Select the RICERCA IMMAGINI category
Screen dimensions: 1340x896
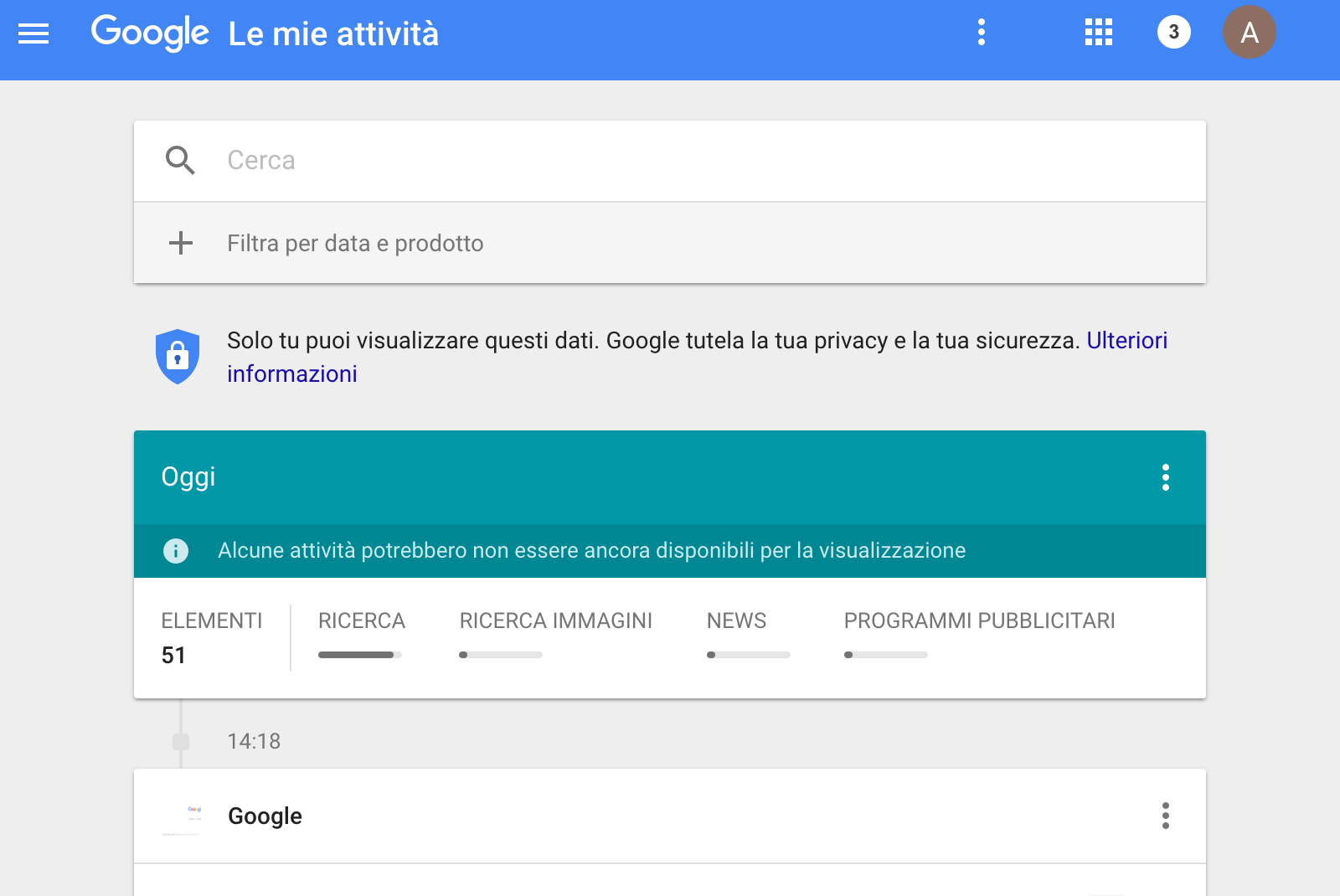click(x=555, y=621)
